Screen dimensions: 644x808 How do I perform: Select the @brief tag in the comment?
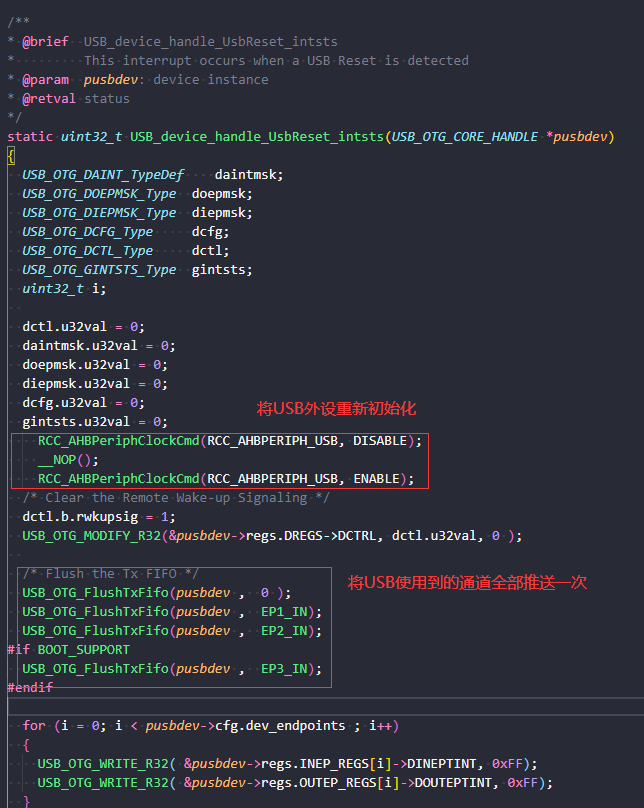tap(45, 42)
